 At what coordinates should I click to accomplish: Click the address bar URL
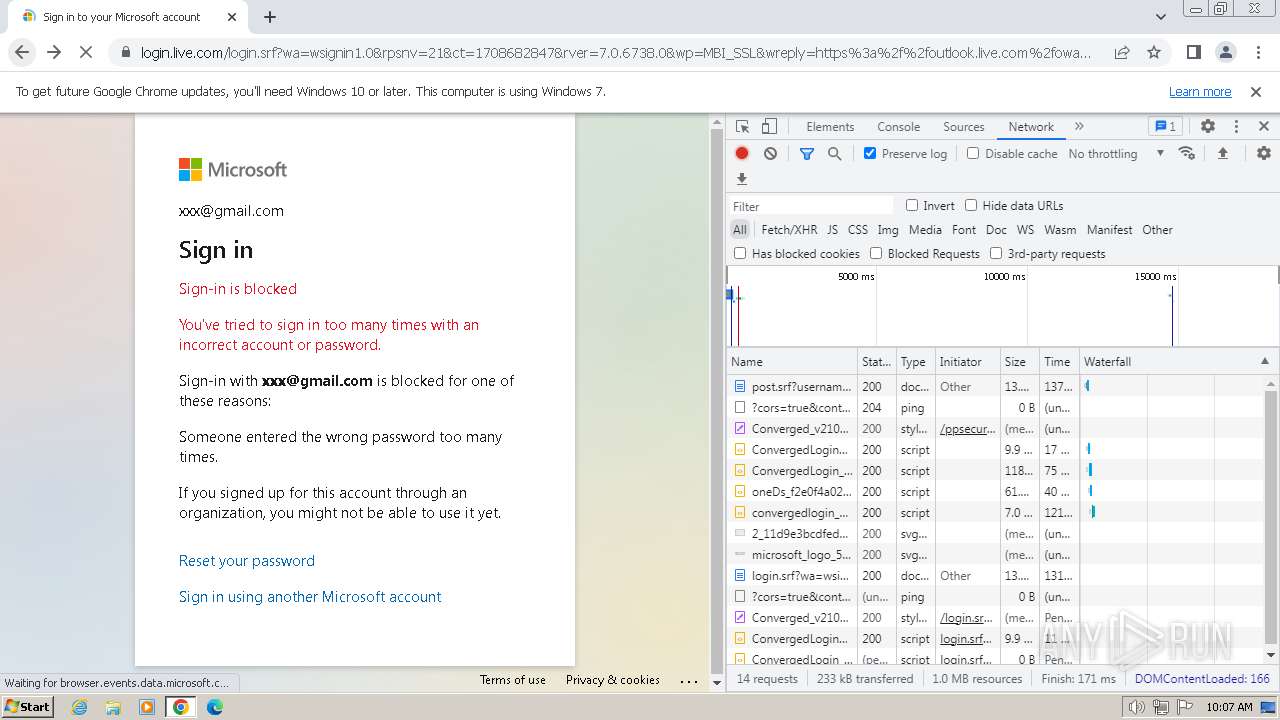(x=615, y=53)
